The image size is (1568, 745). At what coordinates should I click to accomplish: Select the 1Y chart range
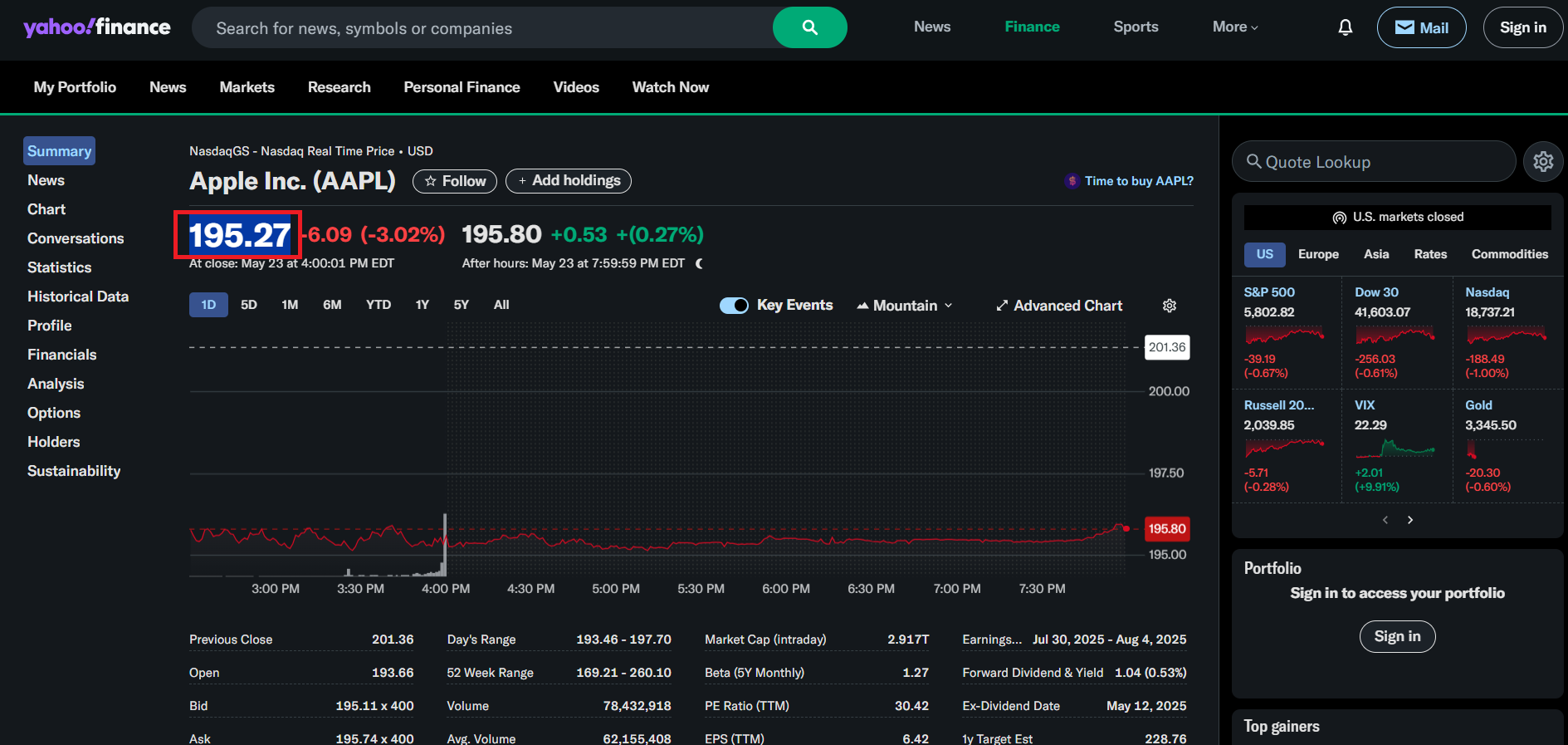(x=423, y=305)
